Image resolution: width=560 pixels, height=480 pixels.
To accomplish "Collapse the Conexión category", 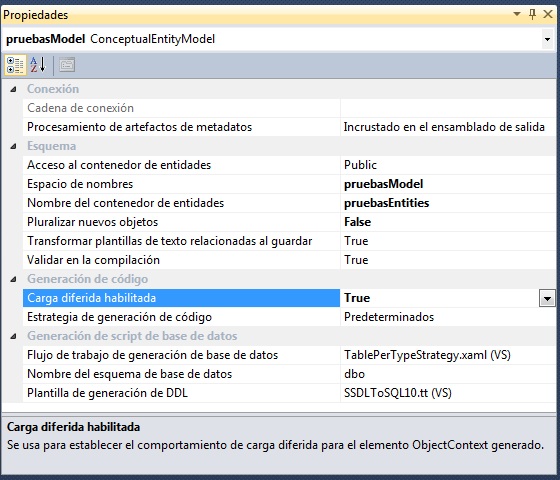I will coord(13,89).
